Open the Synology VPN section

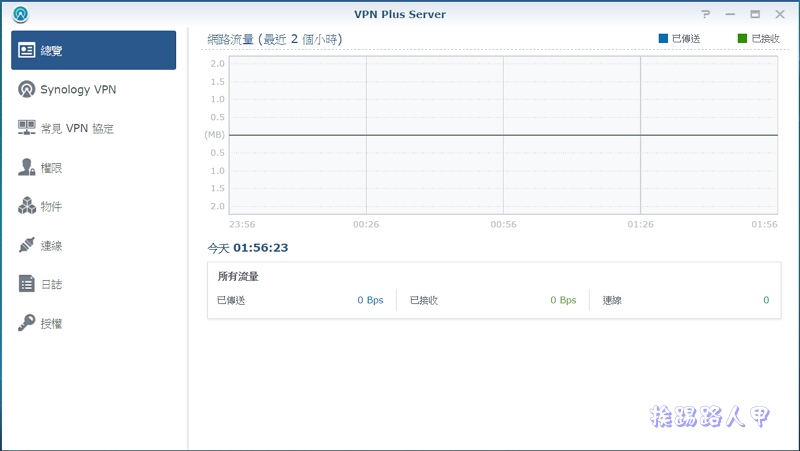pyautogui.click(x=93, y=89)
